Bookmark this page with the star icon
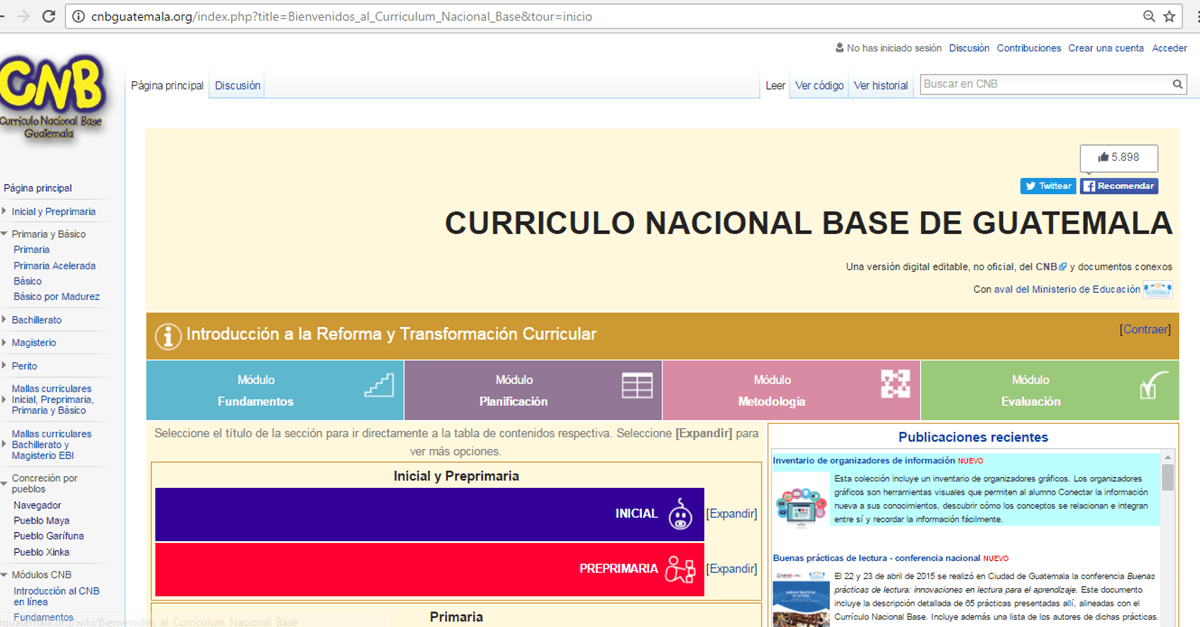 (1169, 17)
